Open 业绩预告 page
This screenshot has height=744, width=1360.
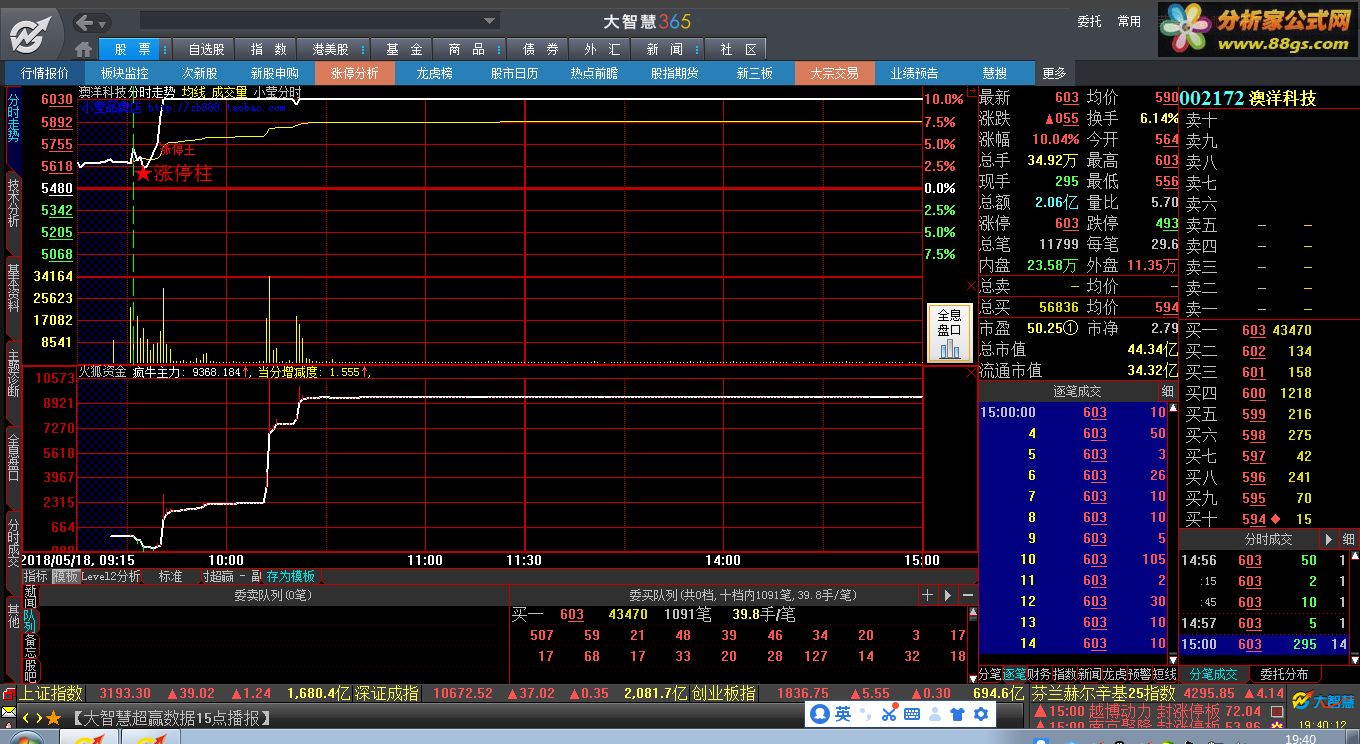(x=915, y=73)
